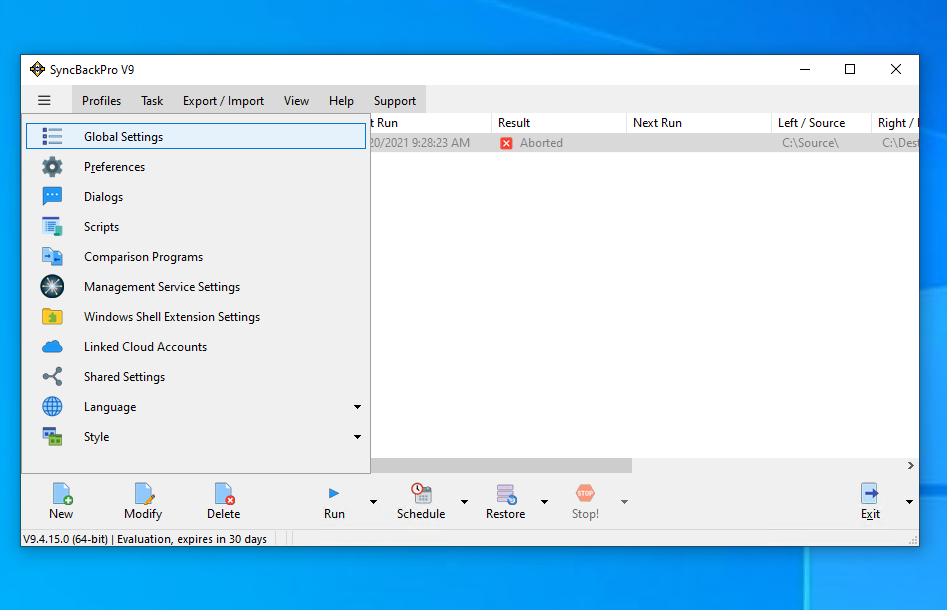Screen dimensions: 947x610
Task: Open the hamburger main menu button
Action: [44, 100]
